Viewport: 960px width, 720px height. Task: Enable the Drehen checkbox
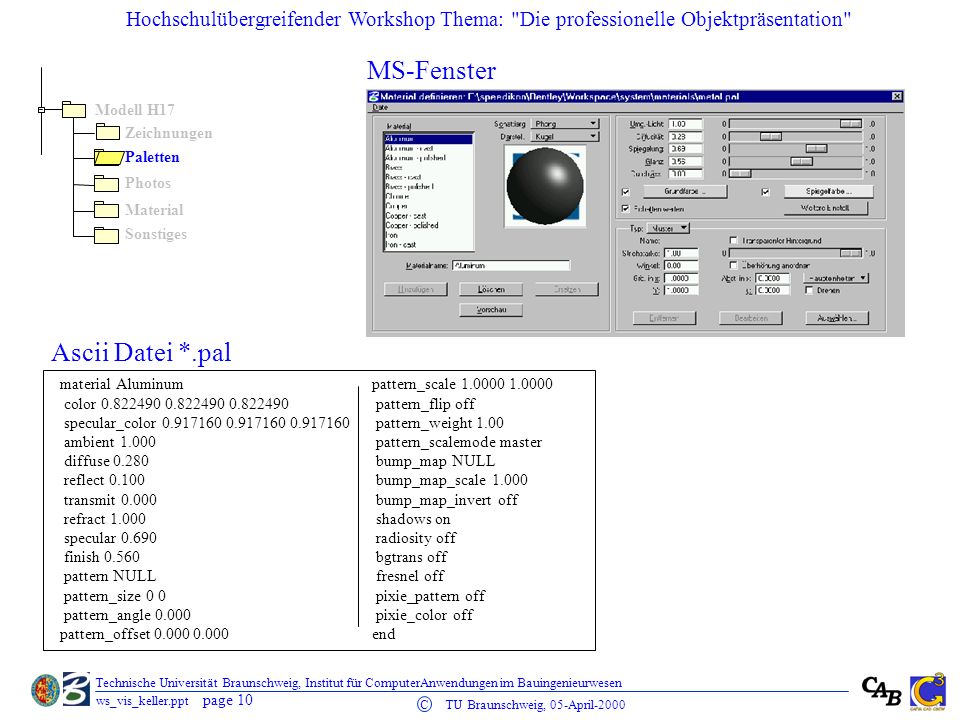(x=809, y=290)
